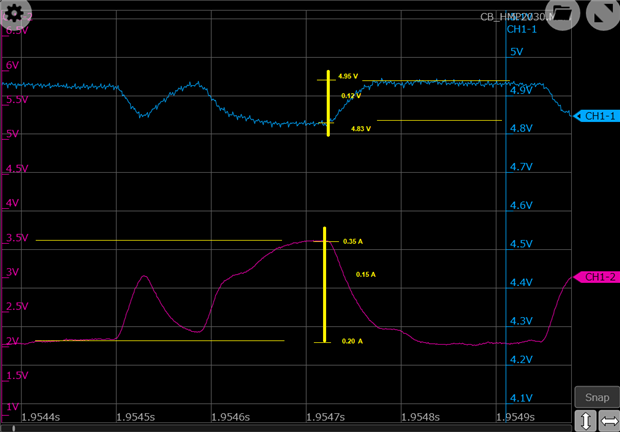Click the magenta 1V axis label
620x432 pixels.
coord(12,407)
